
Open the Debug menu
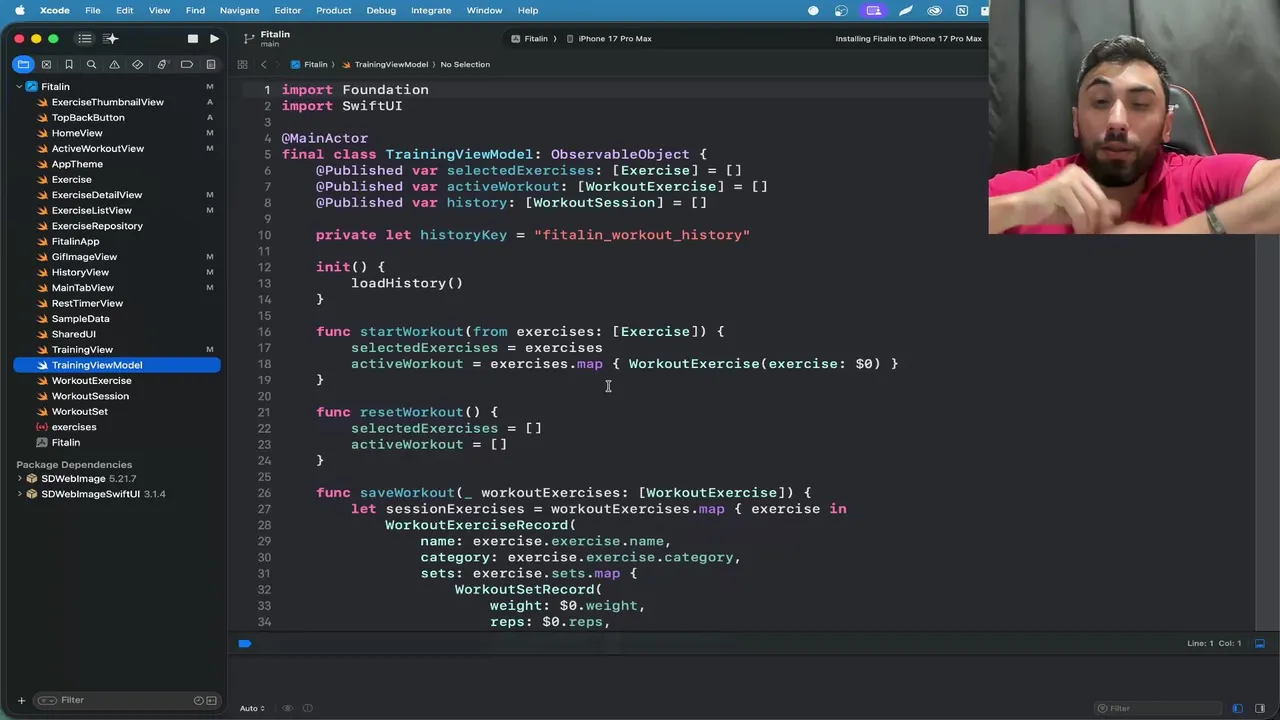point(381,10)
